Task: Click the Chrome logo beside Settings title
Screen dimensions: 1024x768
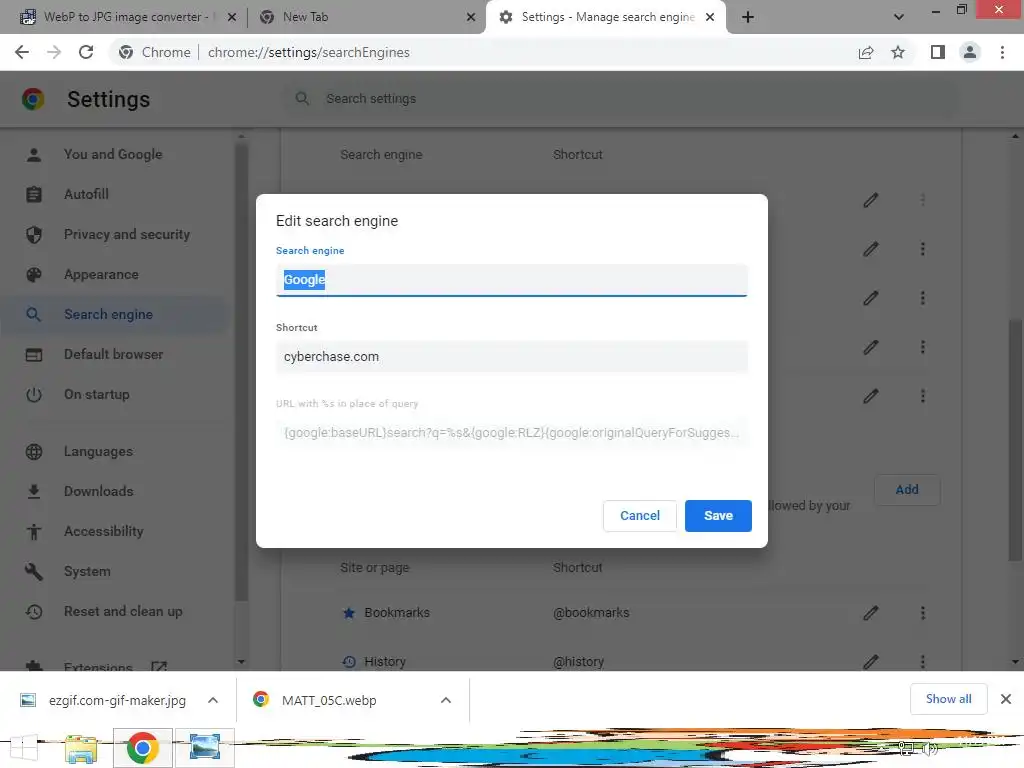Action: (x=33, y=99)
